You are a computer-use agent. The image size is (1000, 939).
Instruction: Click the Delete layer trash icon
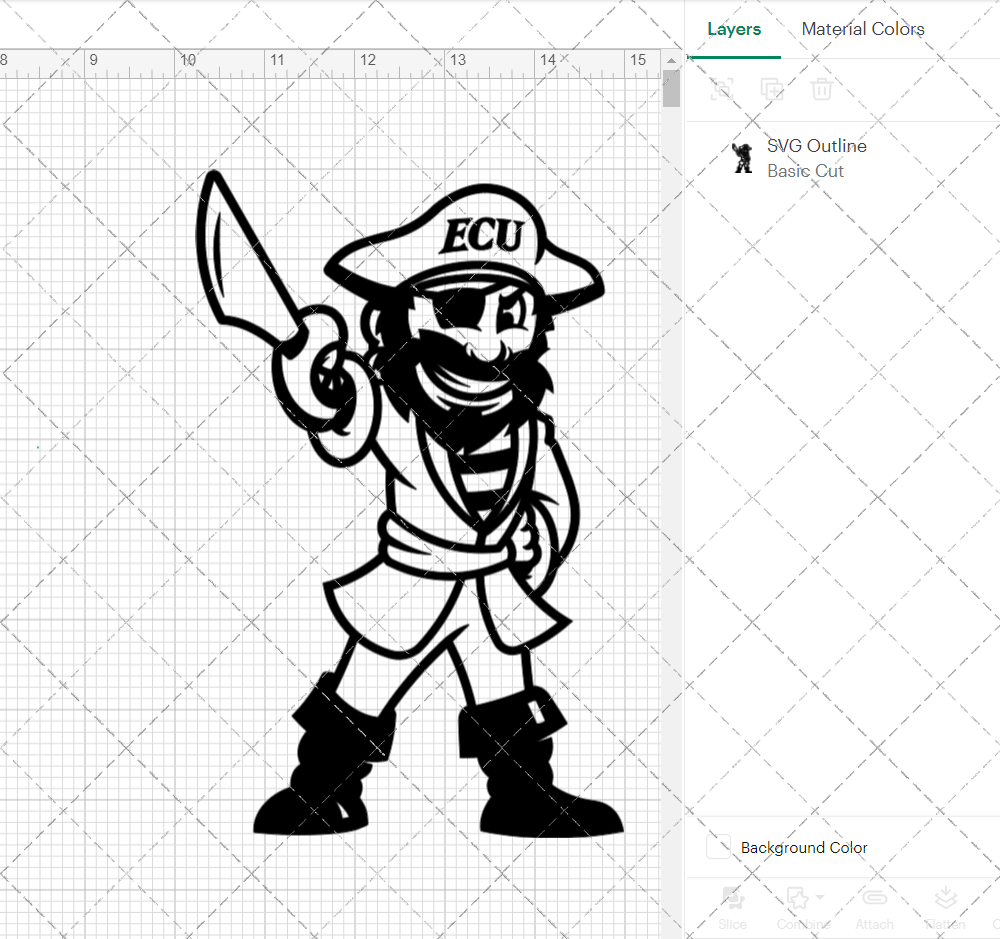click(821, 89)
